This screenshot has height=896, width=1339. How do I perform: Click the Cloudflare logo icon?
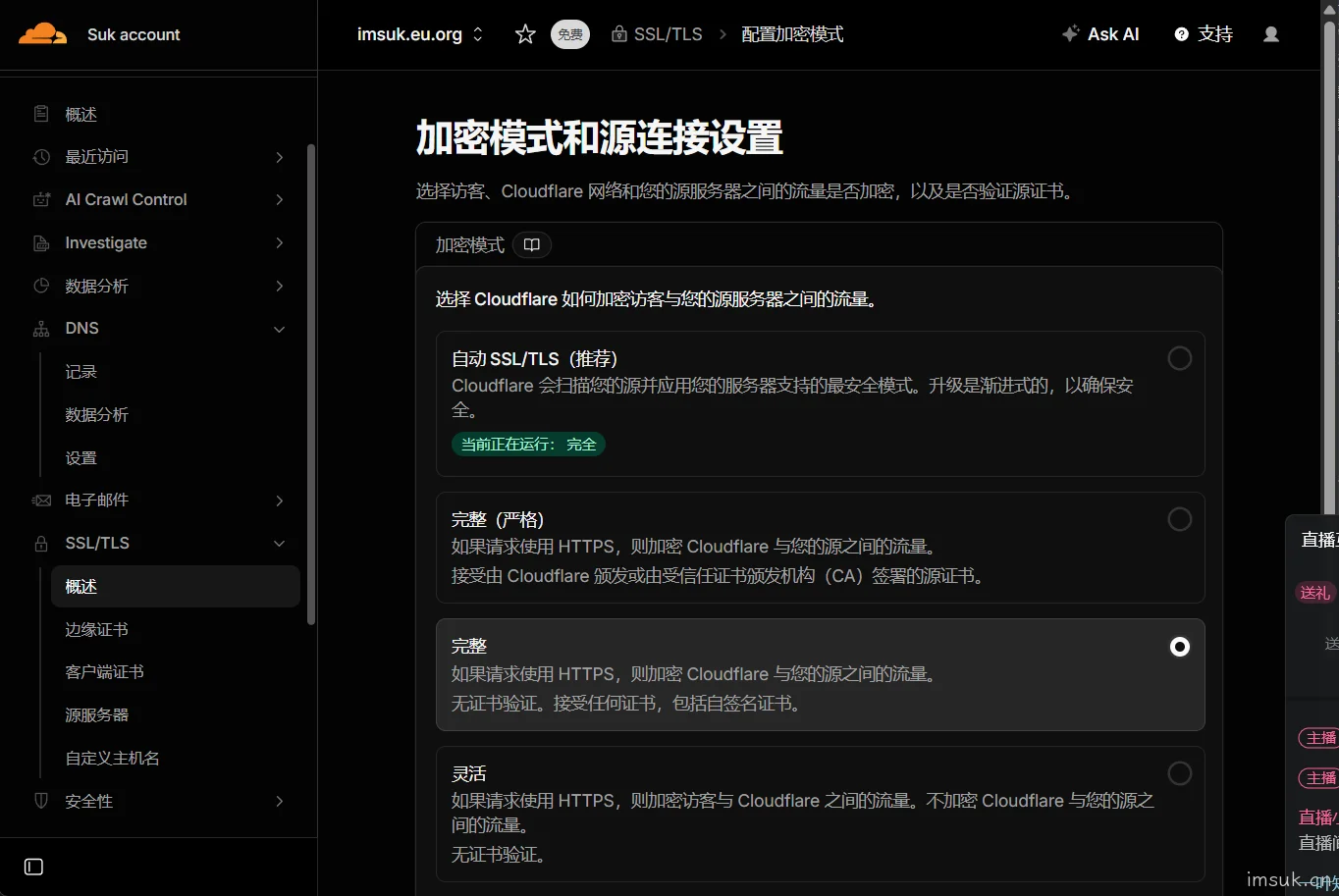(x=42, y=34)
